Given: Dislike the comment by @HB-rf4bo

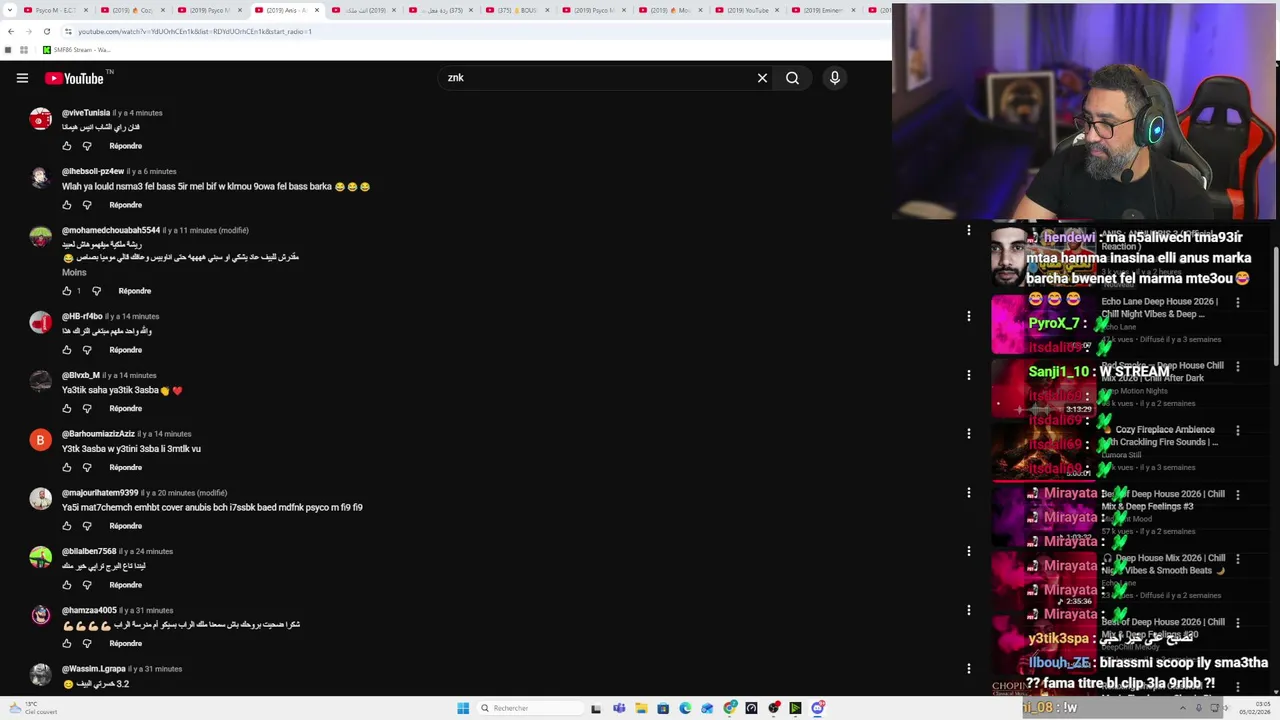Looking at the screenshot, I should pyautogui.click(x=87, y=350).
